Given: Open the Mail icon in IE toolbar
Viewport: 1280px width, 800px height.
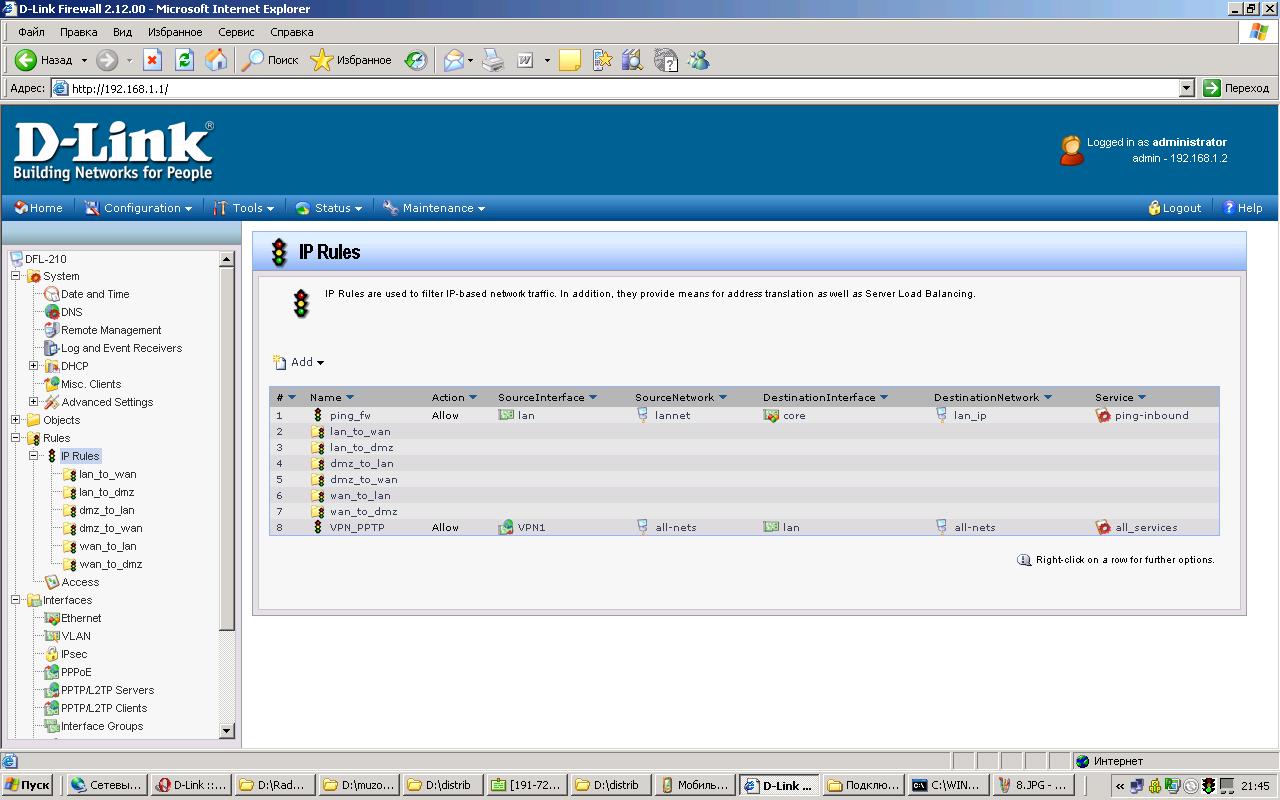Looking at the screenshot, I should tap(455, 60).
